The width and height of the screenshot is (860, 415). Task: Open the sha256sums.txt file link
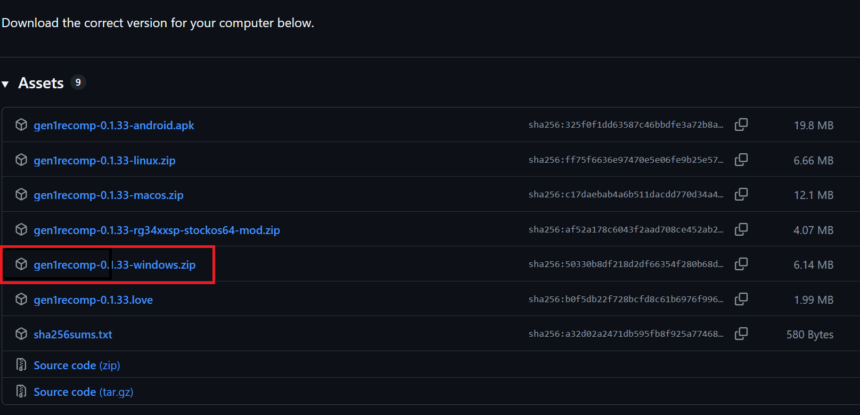(73, 334)
